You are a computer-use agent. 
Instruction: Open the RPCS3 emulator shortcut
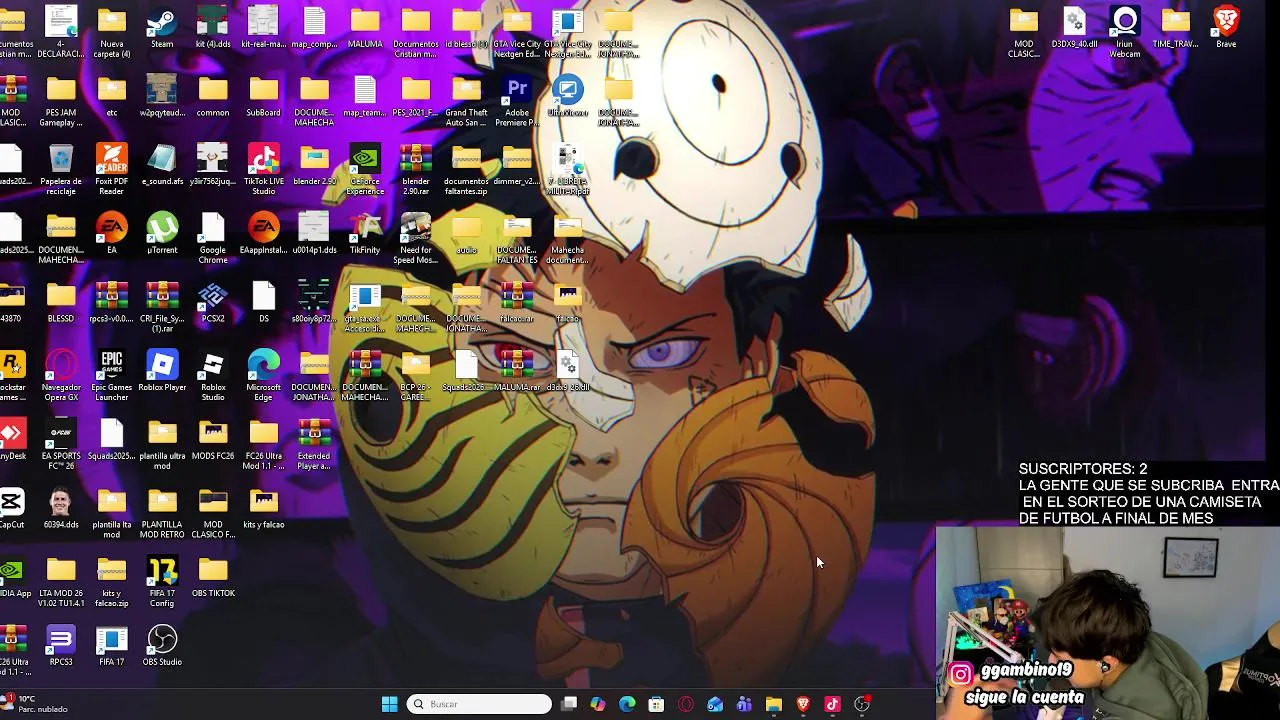point(61,645)
